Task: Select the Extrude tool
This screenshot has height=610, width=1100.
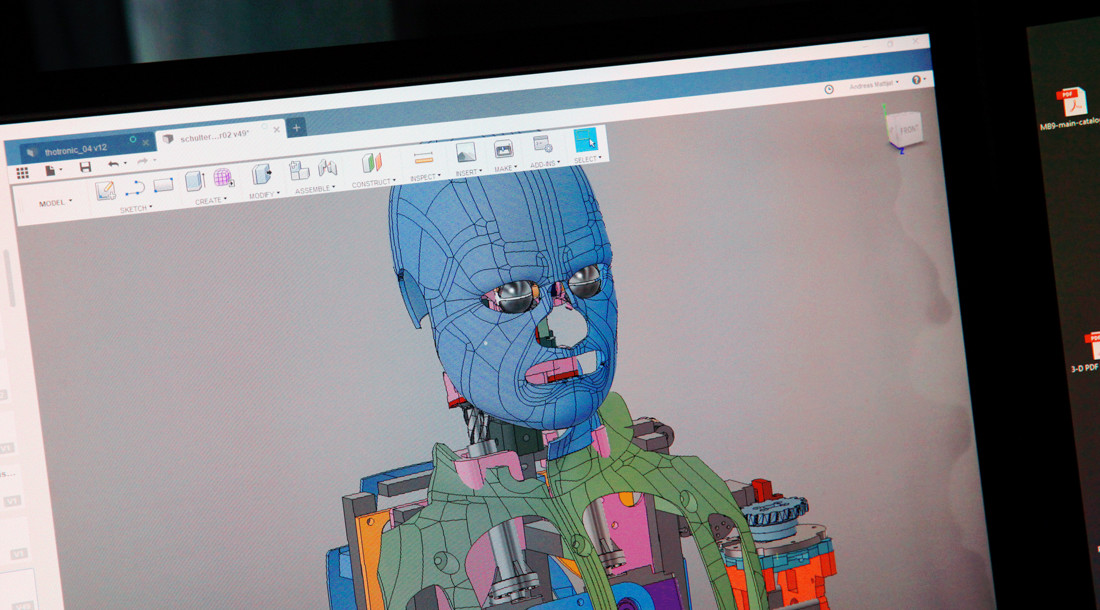Action: click(194, 180)
